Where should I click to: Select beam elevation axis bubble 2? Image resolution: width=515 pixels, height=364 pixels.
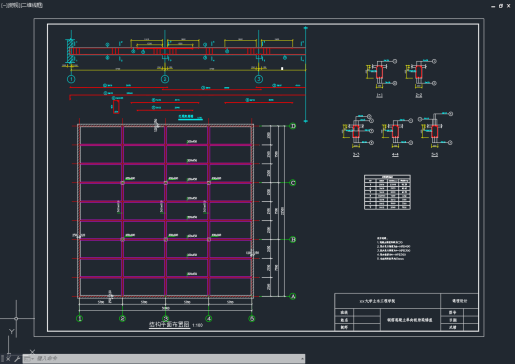point(165,79)
